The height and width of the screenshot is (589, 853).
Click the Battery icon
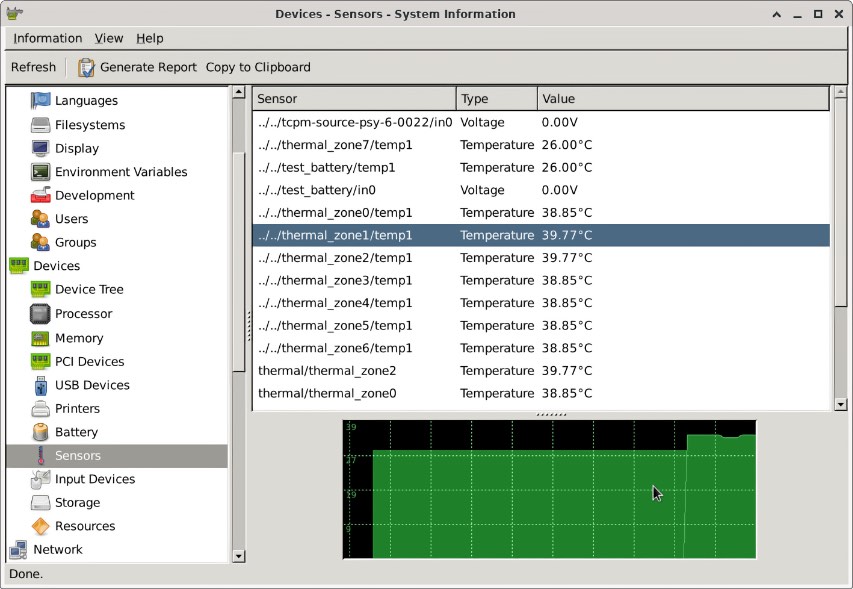pyautogui.click(x=40, y=432)
